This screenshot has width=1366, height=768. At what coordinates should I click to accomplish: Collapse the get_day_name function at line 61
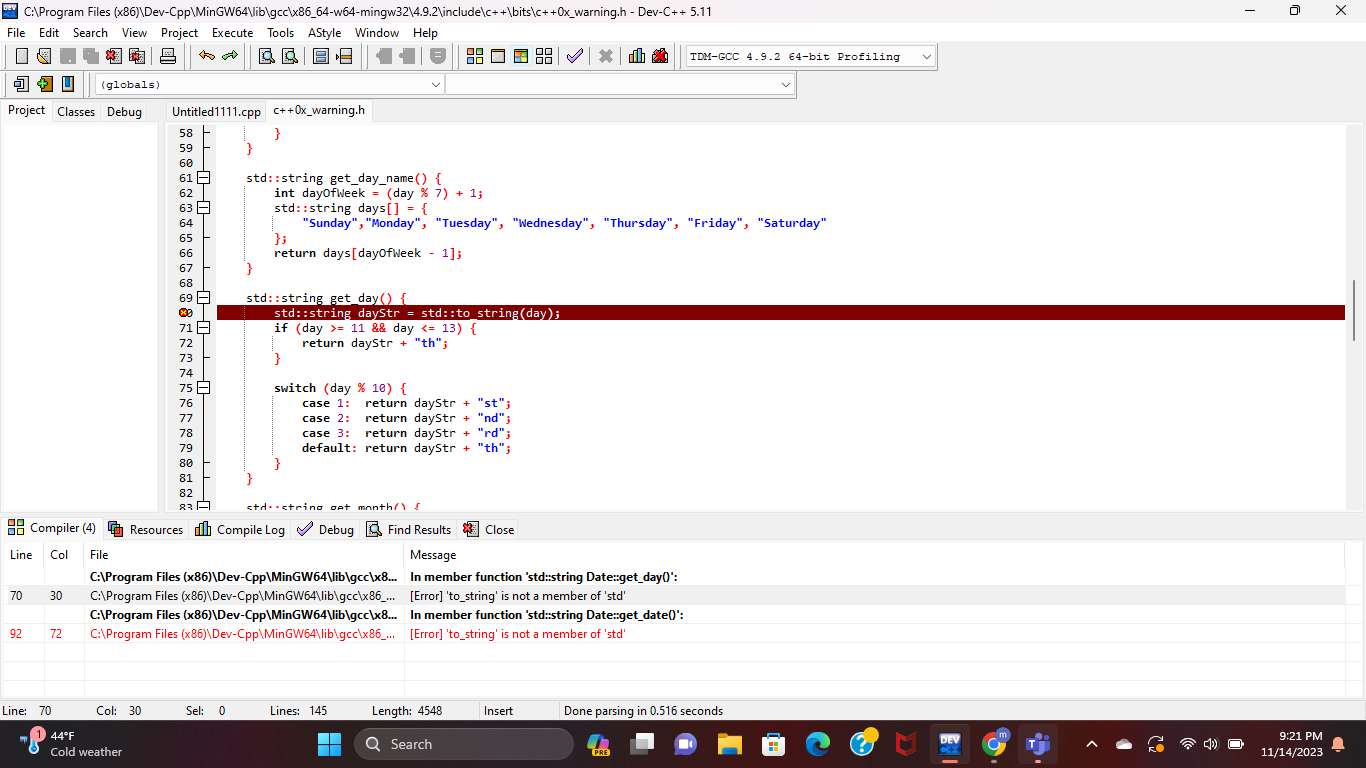[204, 178]
